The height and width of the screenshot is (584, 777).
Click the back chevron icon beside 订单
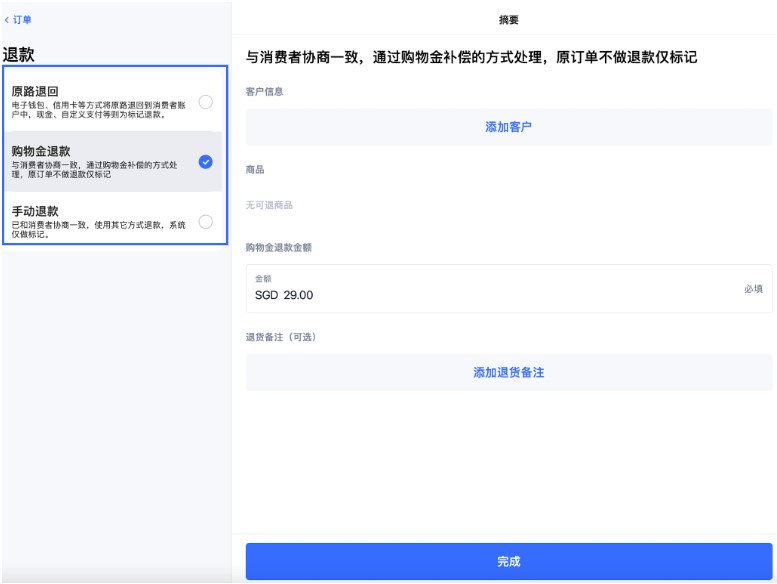[x=7, y=20]
